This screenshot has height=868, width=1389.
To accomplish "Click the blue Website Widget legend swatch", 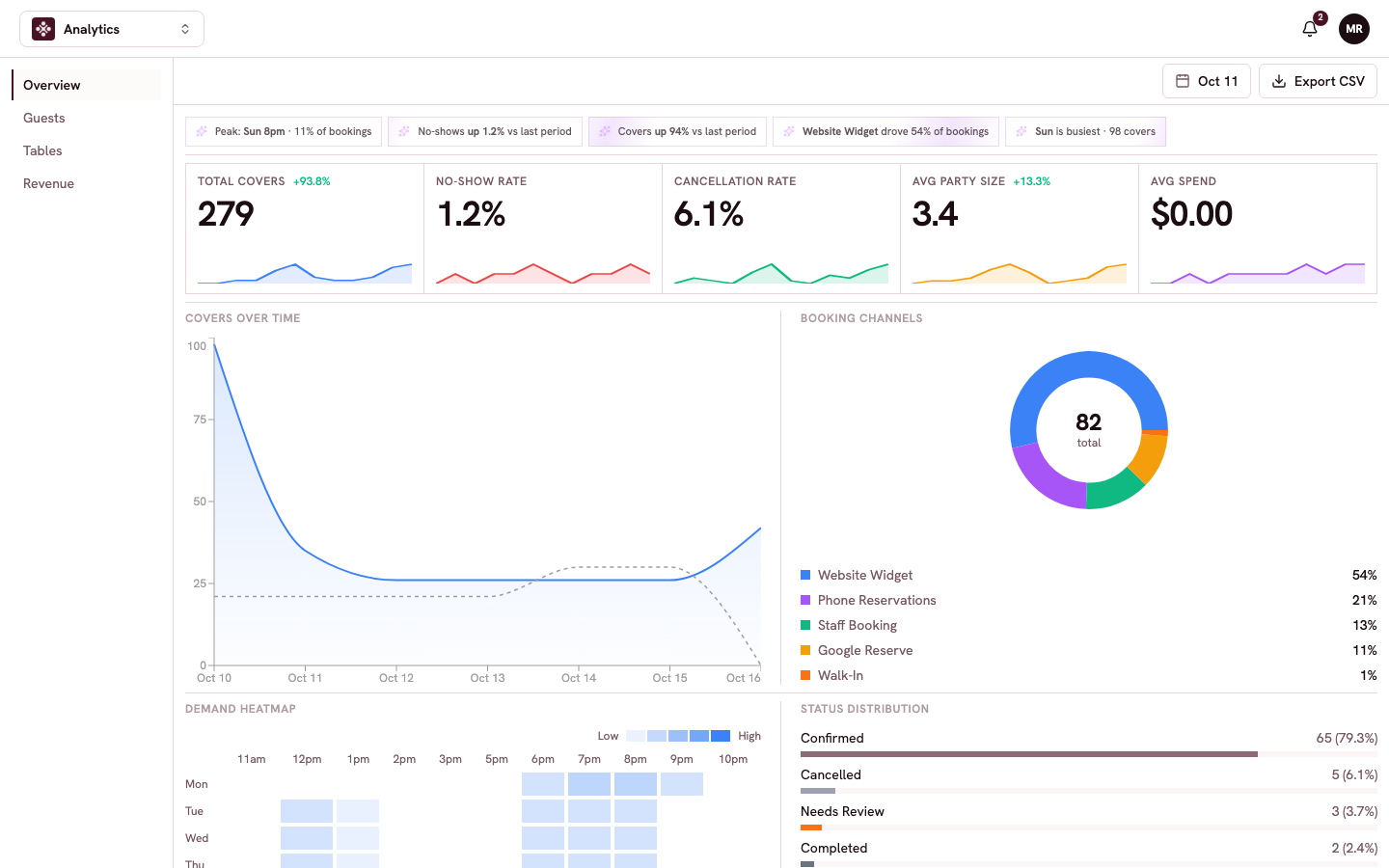I will pos(805,575).
